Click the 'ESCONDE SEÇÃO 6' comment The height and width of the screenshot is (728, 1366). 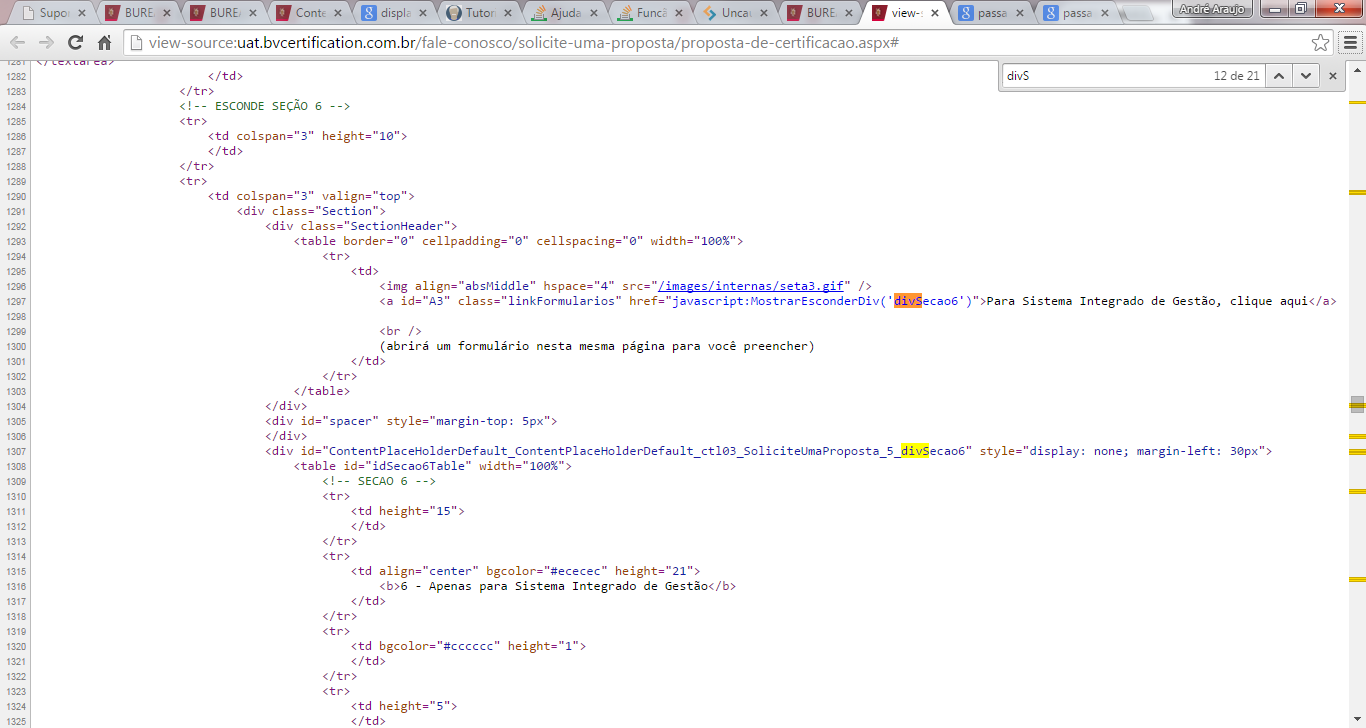pos(265,106)
